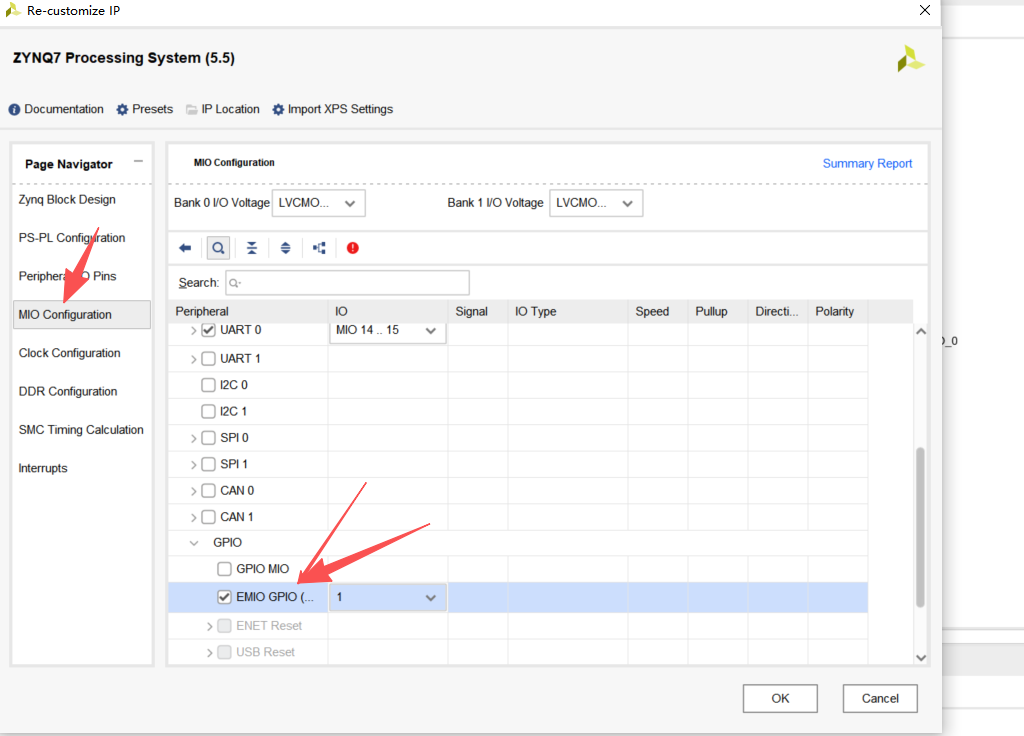Select the MIO Configuration page
Viewport: 1024px width, 736px height.
point(82,315)
